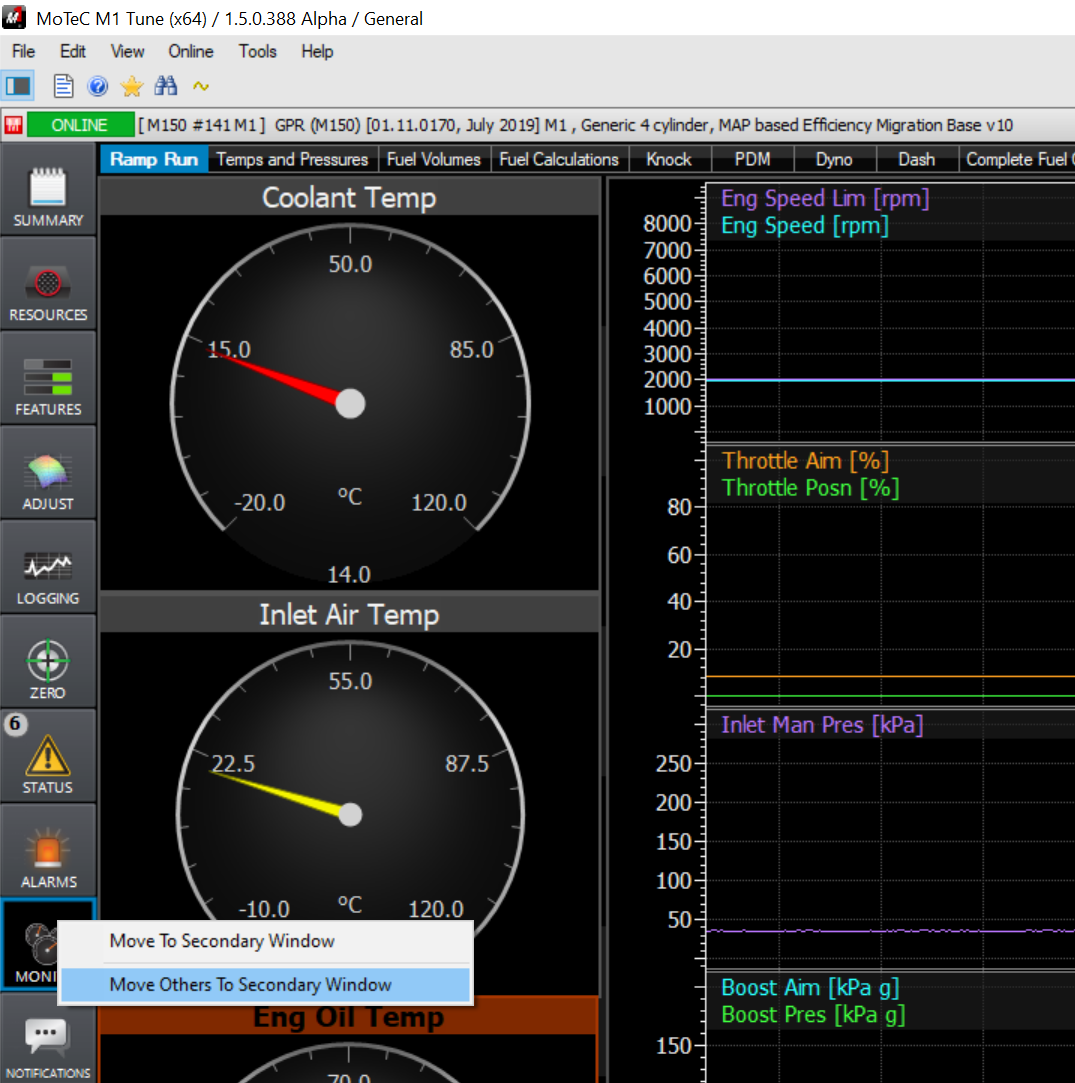Open the Tools menu
Viewport: 1075px width, 1083px height.
[257, 51]
